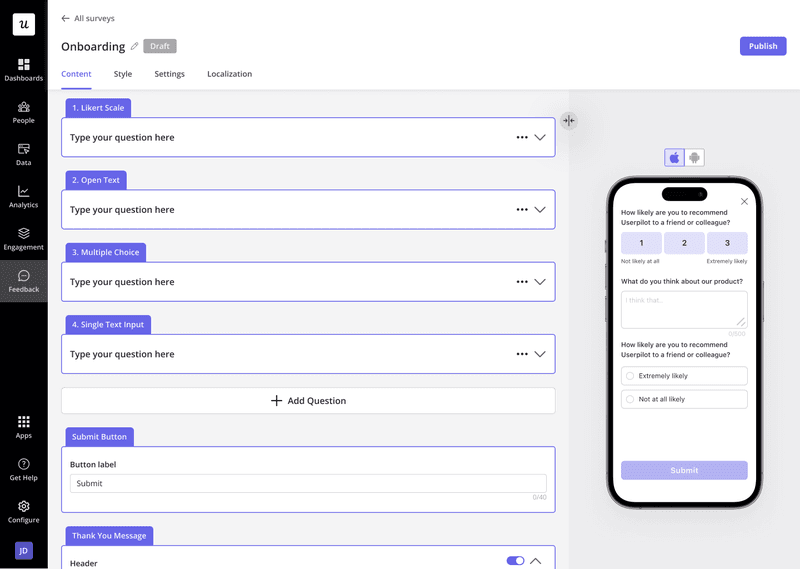Click Add Question button
Viewport: 800px width, 569px height.
click(x=308, y=401)
